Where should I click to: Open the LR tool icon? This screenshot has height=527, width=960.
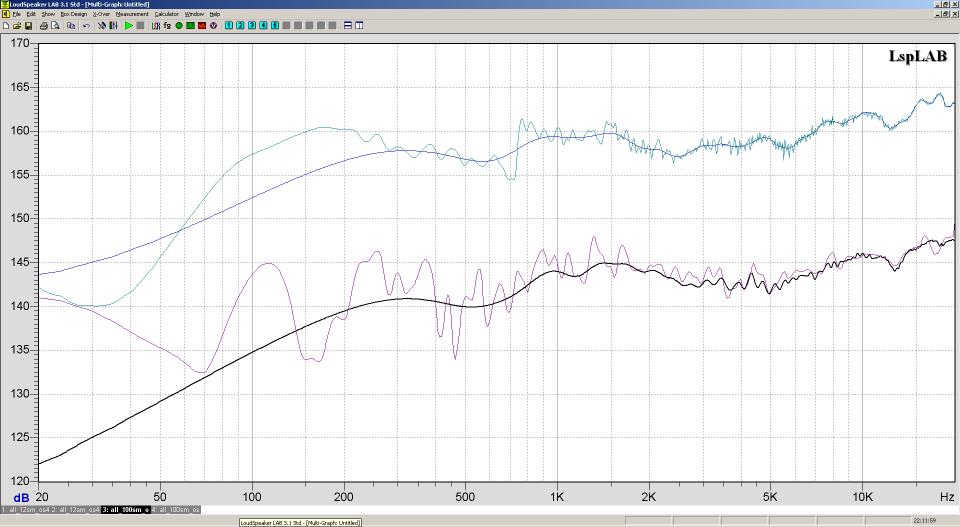(156, 26)
